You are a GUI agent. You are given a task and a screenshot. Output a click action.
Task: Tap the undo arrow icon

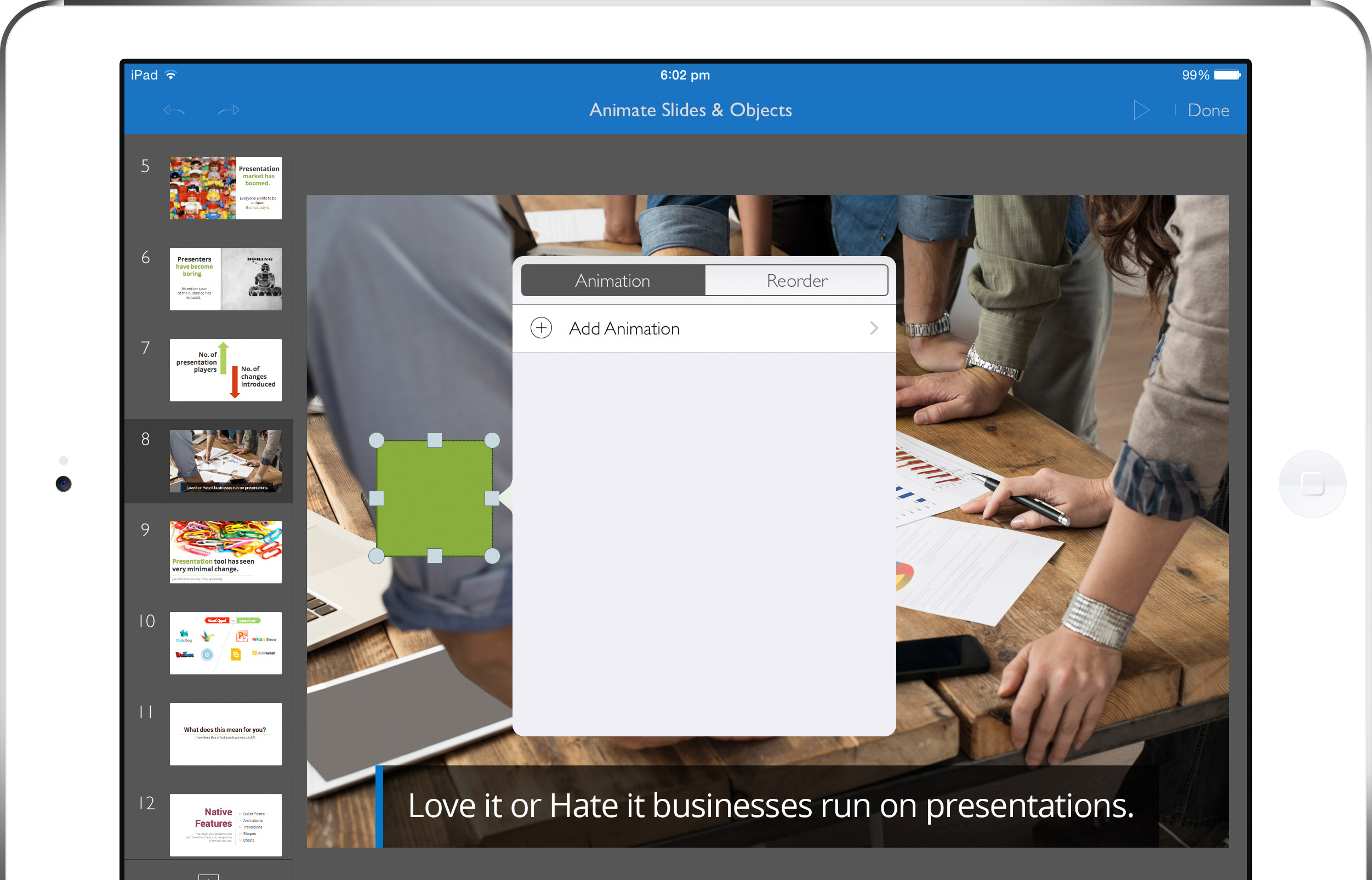[x=174, y=110]
